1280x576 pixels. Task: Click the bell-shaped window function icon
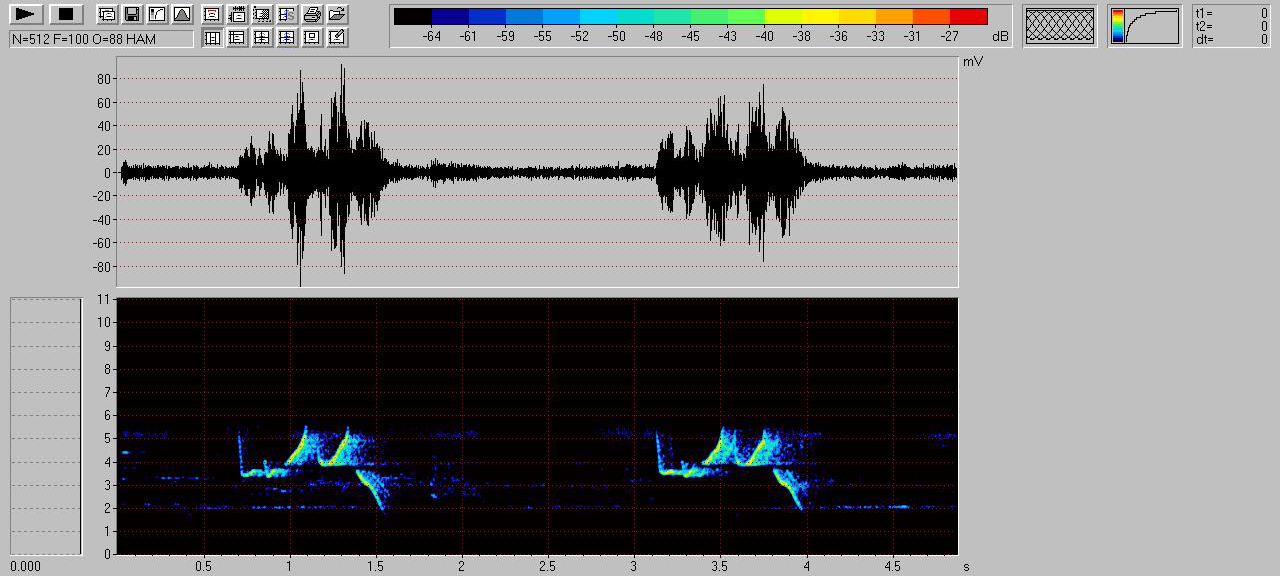click(181, 14)
